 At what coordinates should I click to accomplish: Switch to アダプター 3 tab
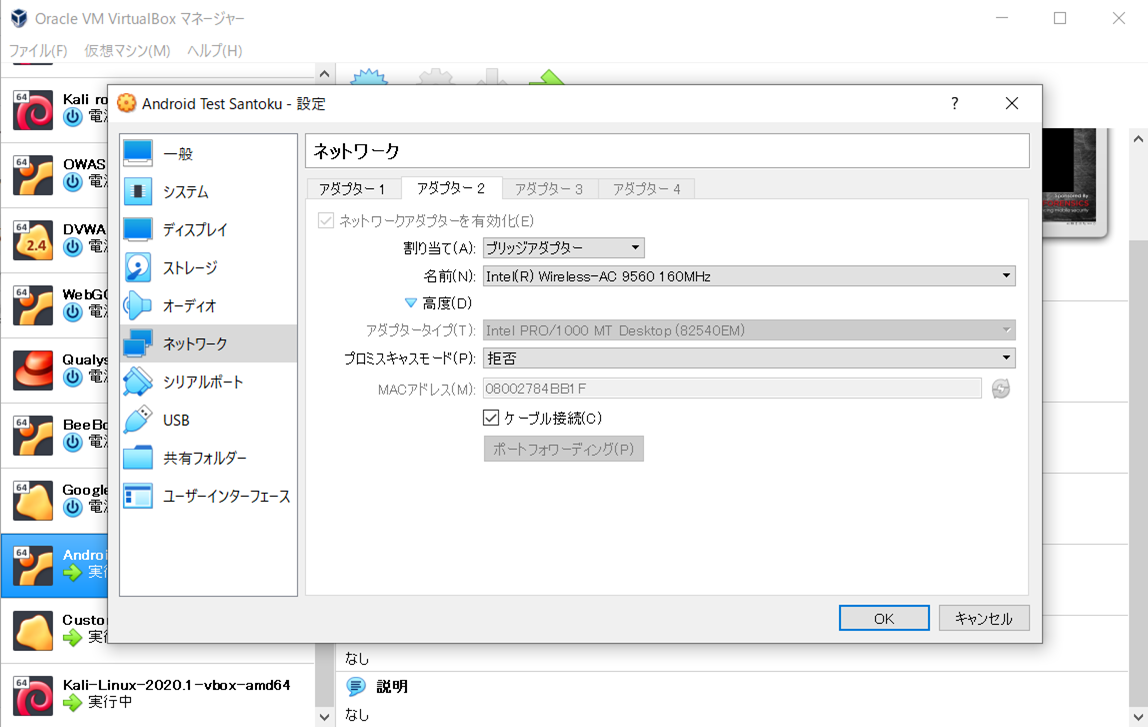tap(549, 189)
